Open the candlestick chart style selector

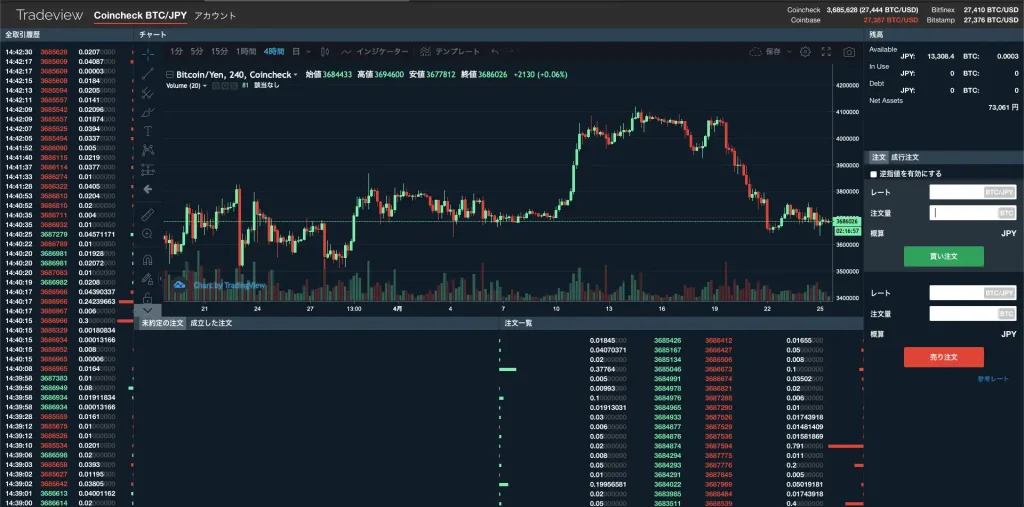click(326, 52)
